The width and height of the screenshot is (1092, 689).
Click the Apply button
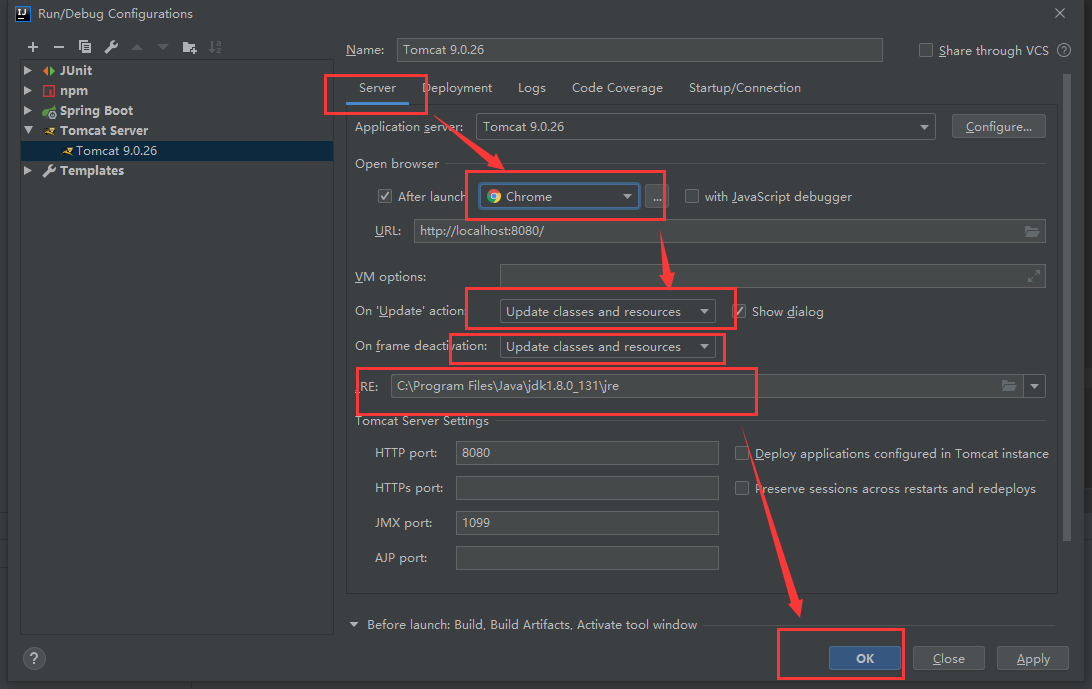[1033, 658]
